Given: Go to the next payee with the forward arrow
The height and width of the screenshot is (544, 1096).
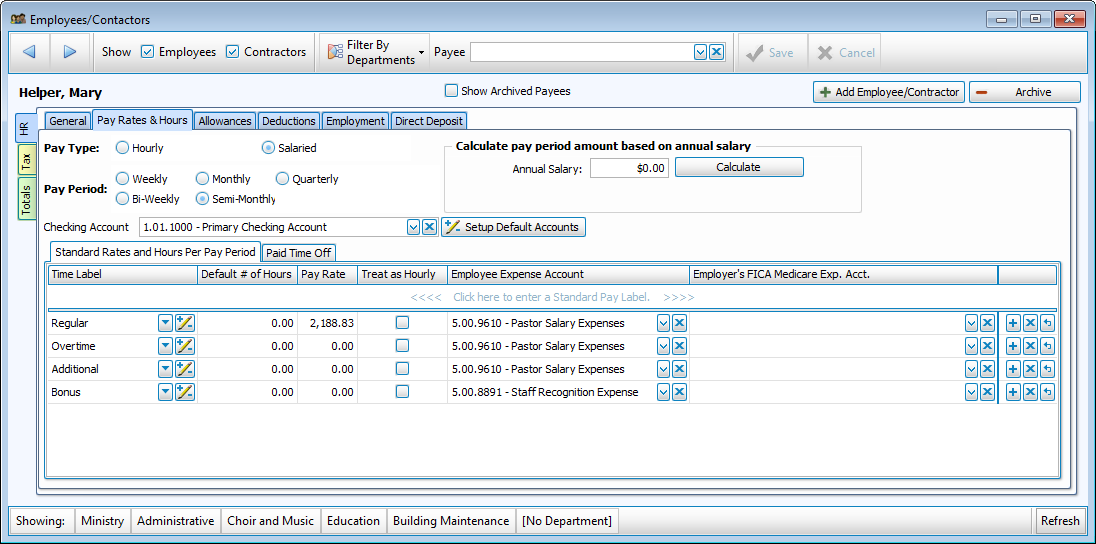Looking at the screenshot, I should point(70,52).
